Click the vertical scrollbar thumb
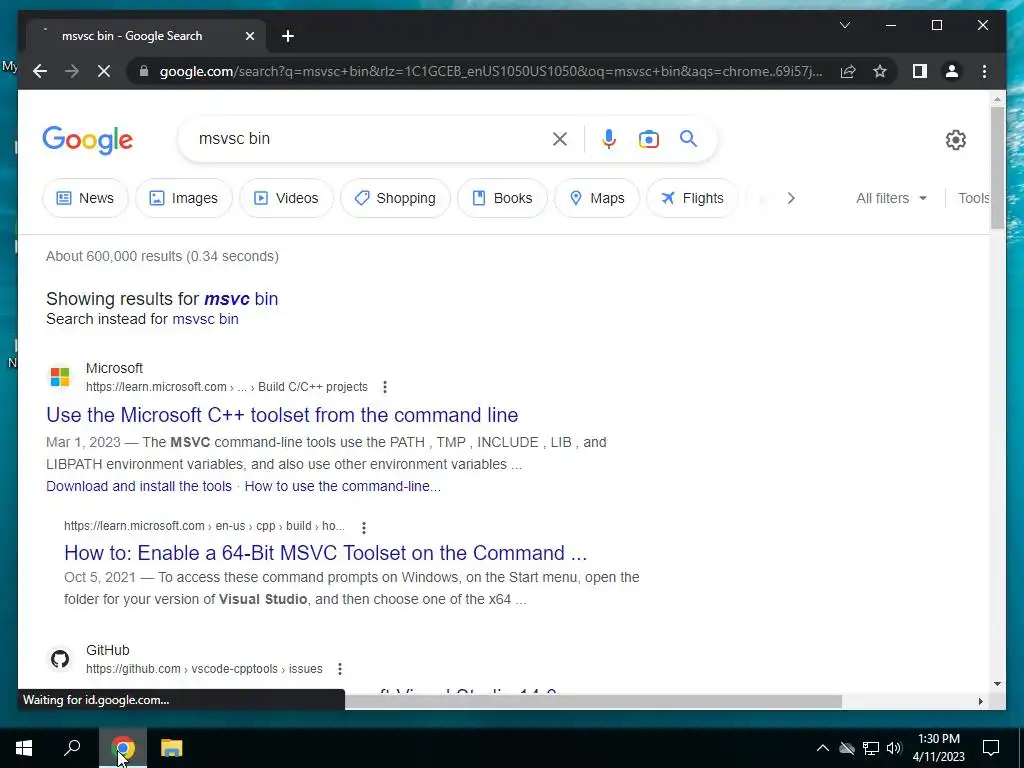The width and height of the screenshot is (1024, 768). tap(997, 168)
